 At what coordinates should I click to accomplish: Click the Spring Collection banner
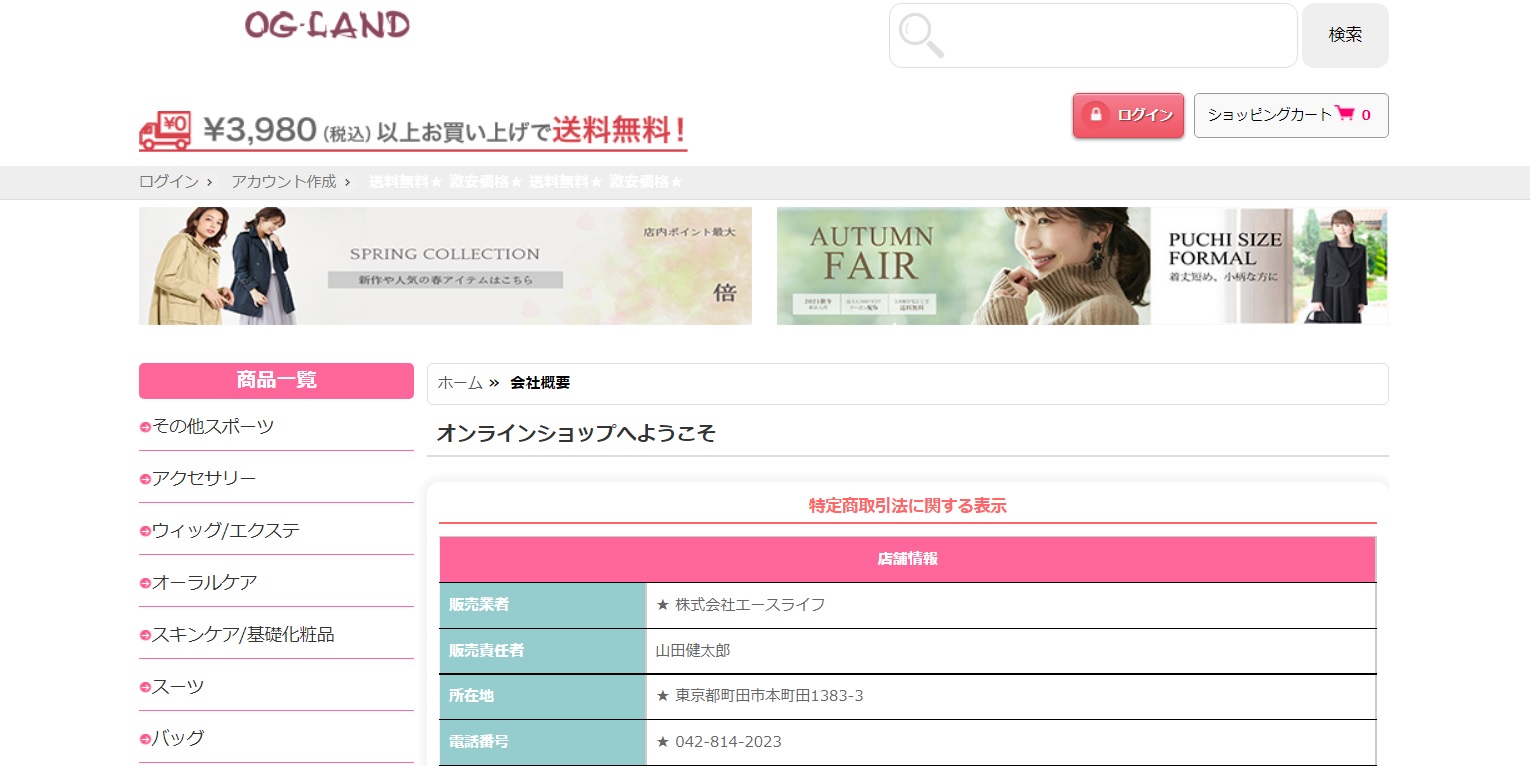tap(445, 266)
